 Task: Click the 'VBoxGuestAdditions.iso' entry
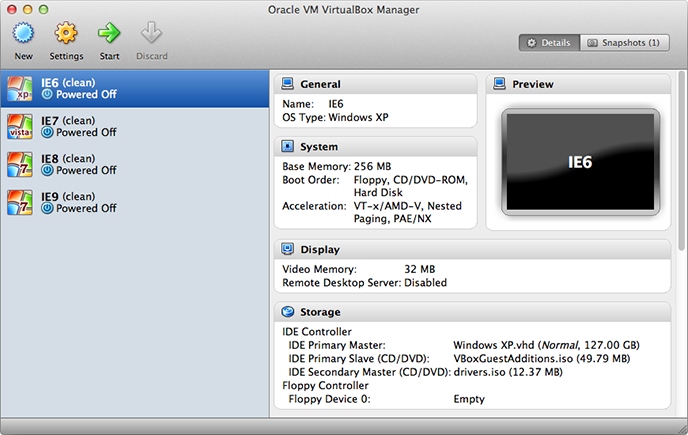pos(541,359)
